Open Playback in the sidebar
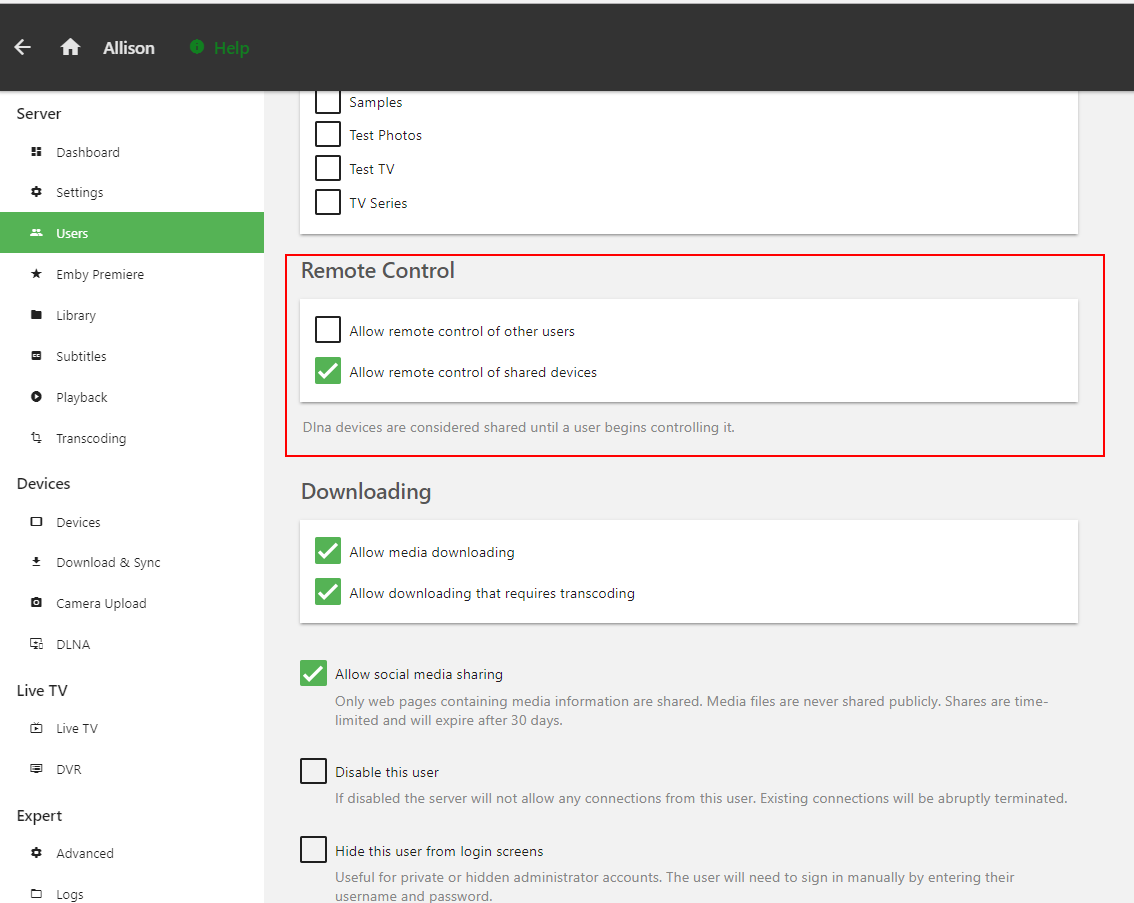Viewport: 1134px width, 903px height. (x=132, y=397)
